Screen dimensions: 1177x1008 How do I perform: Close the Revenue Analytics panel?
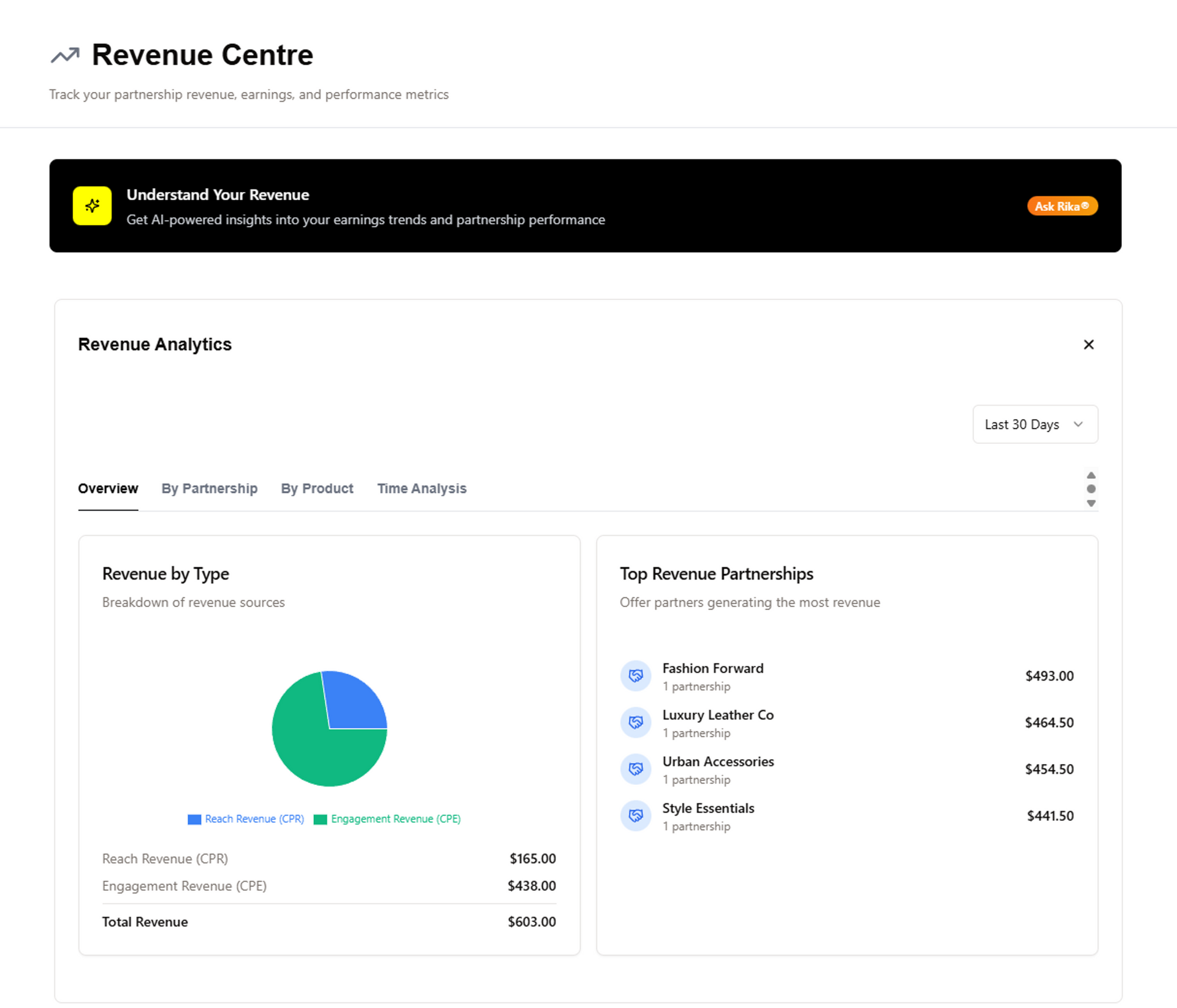click(1088, 345)
